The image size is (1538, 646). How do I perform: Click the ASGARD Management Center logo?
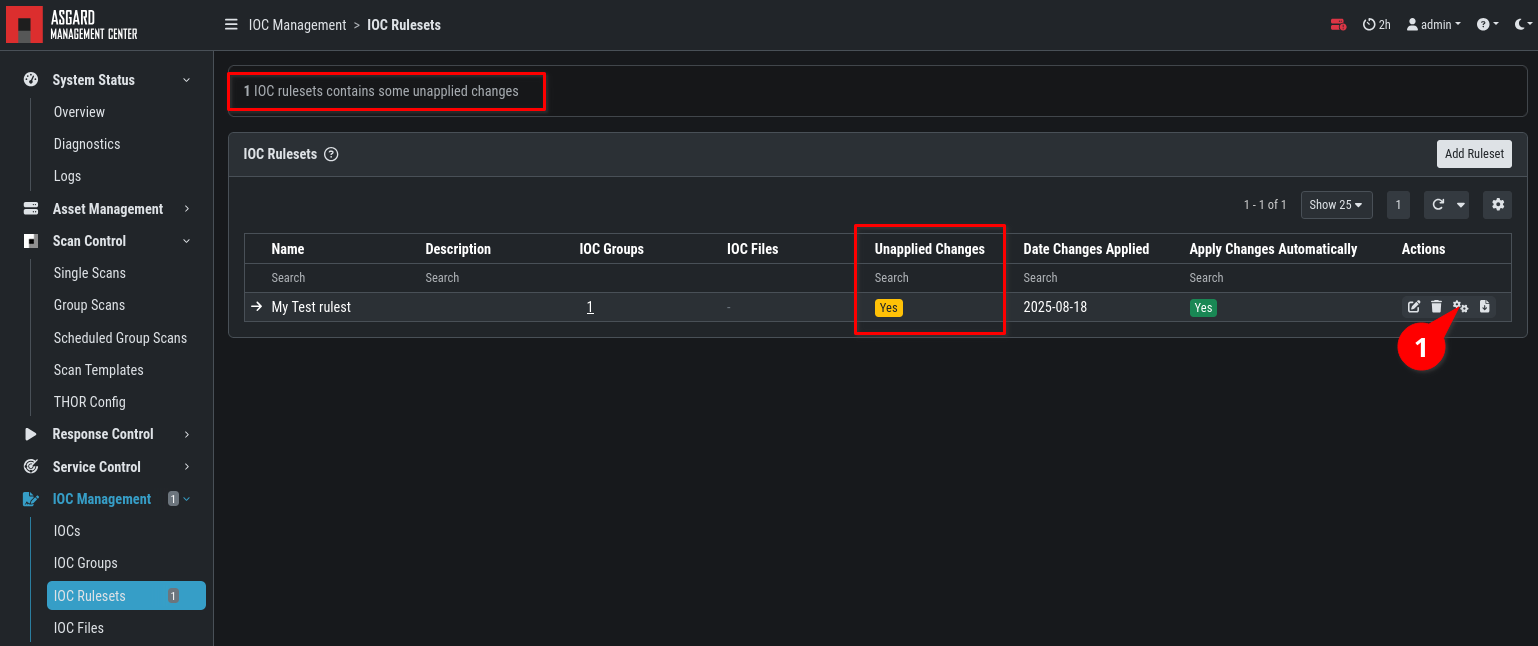click(72, 24)
